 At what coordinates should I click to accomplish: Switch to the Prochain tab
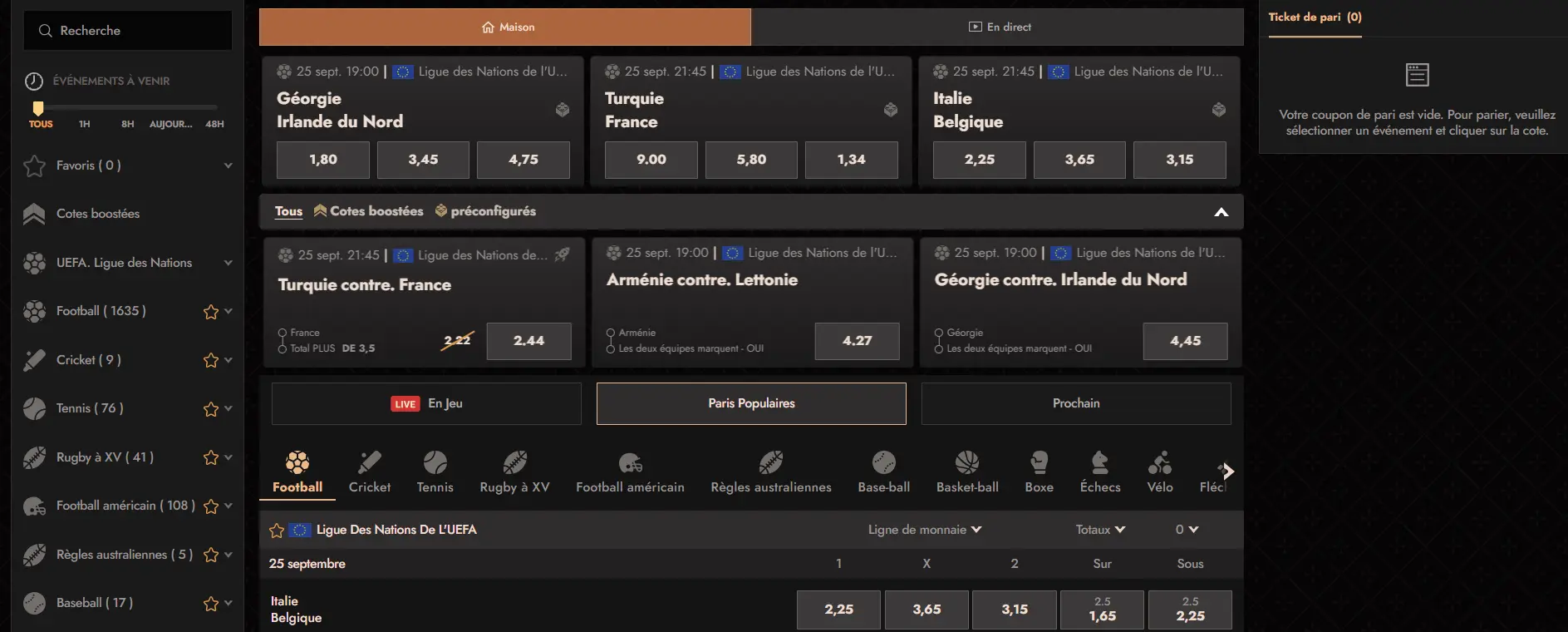click(1076, 403)
